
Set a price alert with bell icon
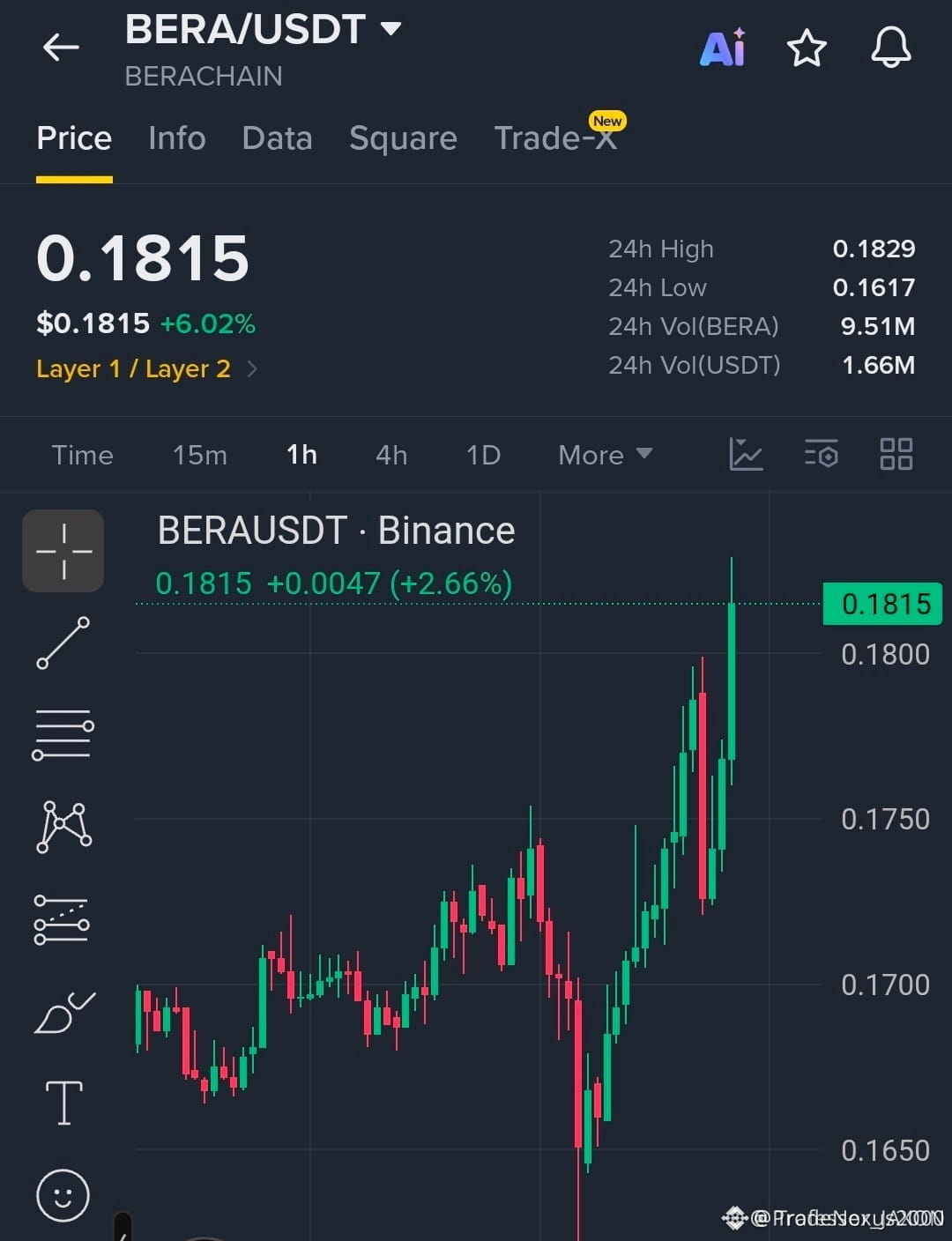[891, 48]
